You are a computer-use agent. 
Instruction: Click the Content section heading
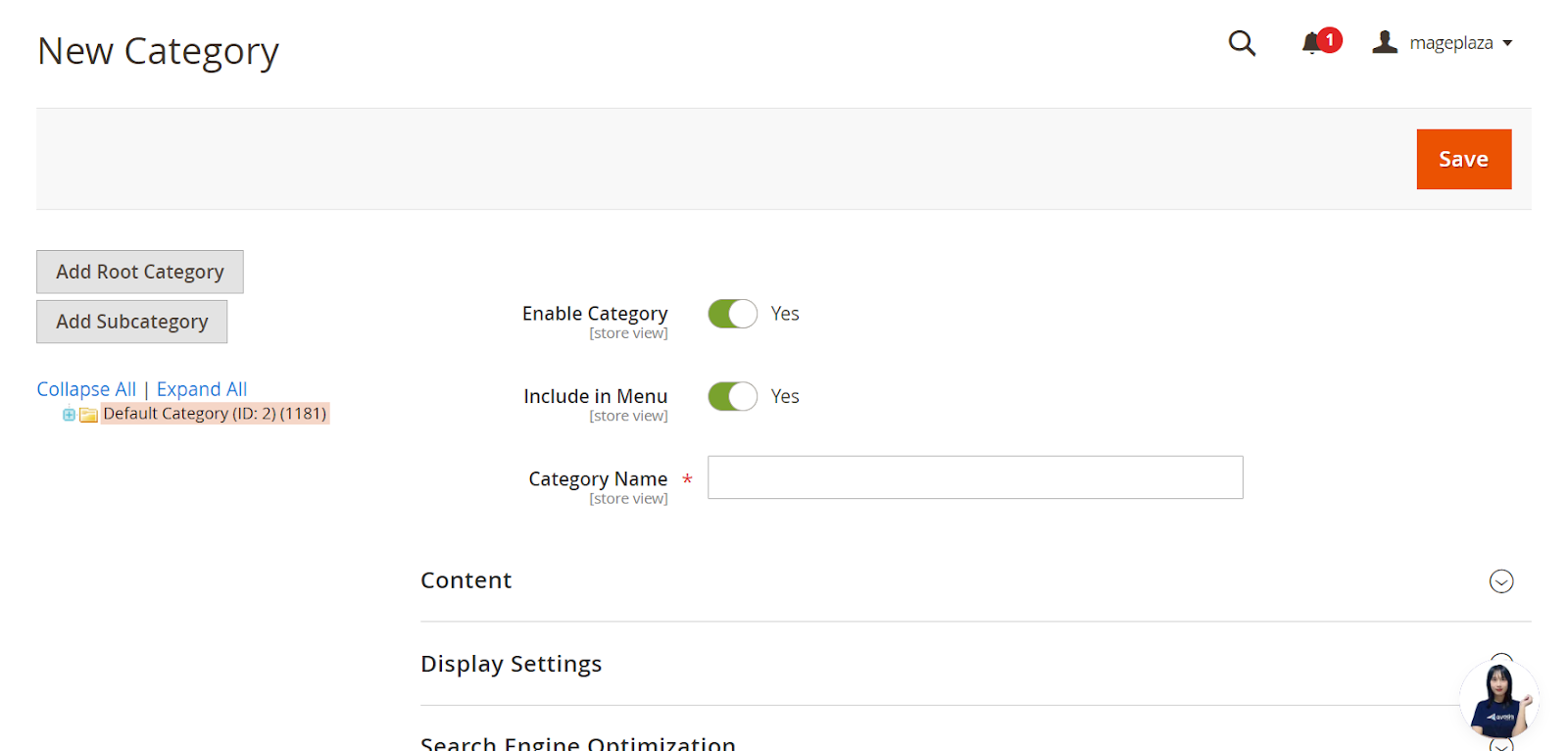coord(466,580)
